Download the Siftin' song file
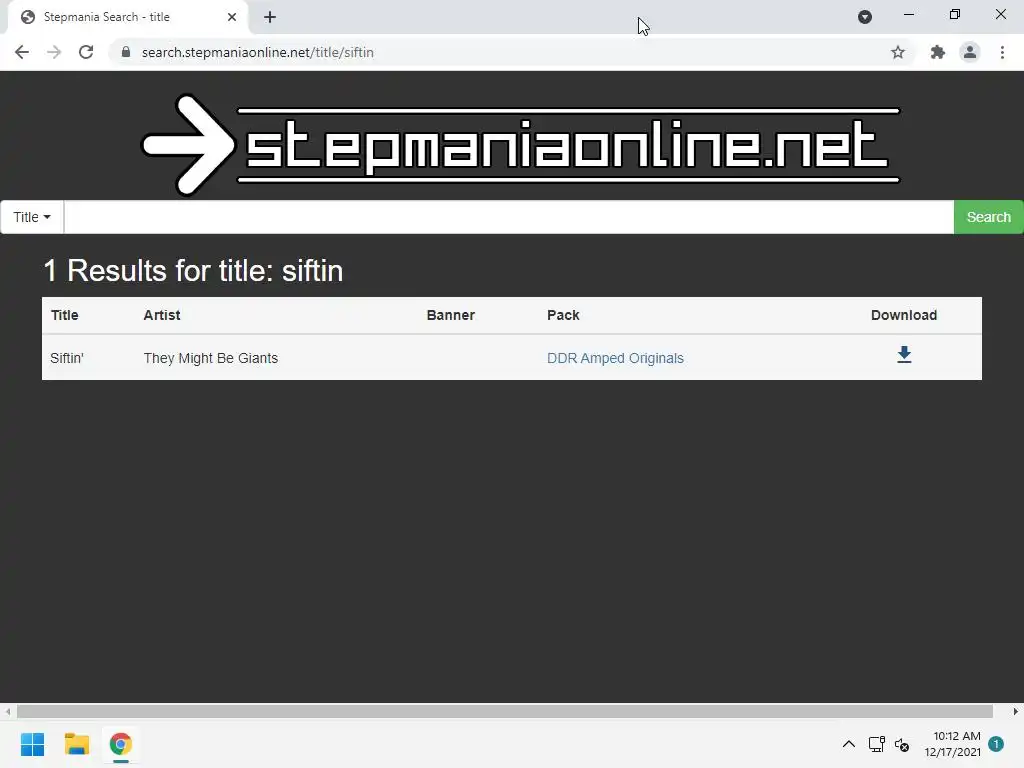Image resolution: width=1024 pixels, height=768 pixels. 904,355
